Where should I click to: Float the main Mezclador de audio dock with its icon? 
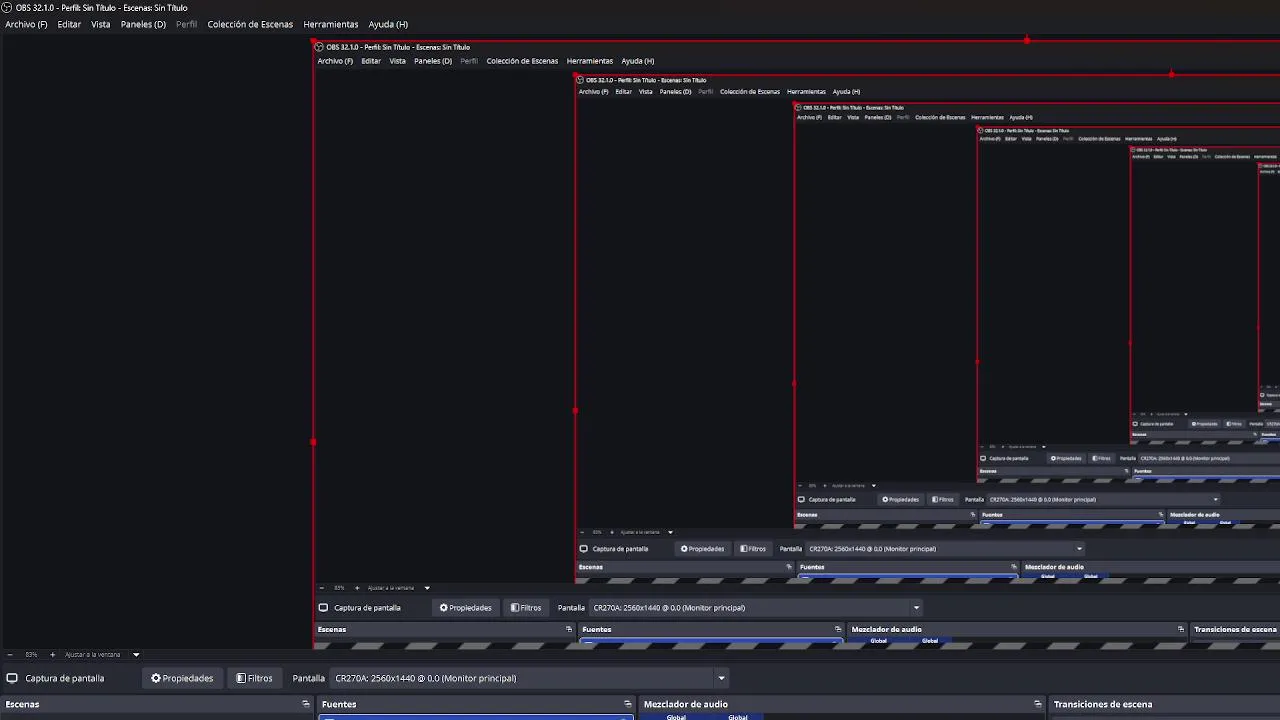1039,704
